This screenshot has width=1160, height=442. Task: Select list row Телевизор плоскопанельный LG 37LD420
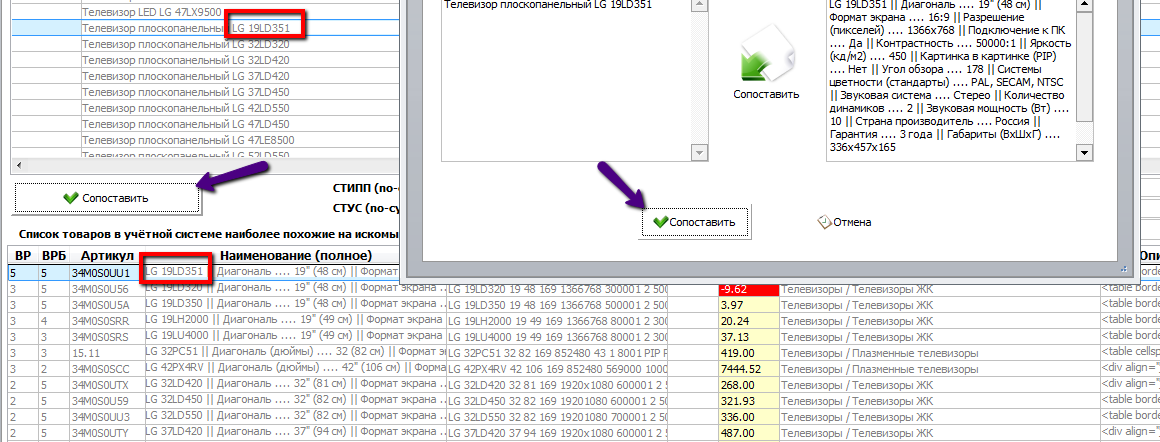pyautogui.click(x=186, y=76)
